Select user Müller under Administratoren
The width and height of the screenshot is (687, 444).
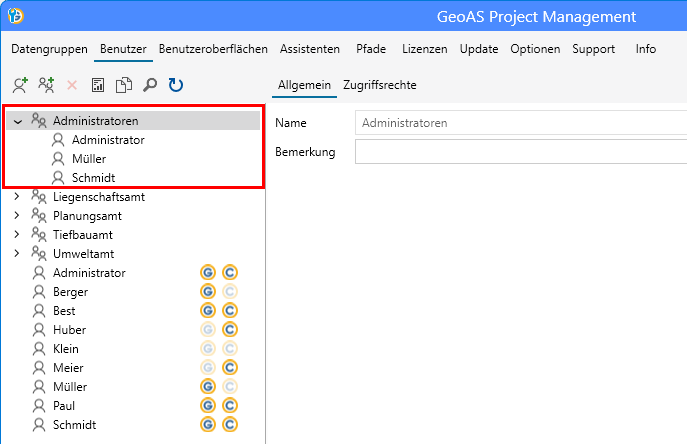tap(88, 159)
